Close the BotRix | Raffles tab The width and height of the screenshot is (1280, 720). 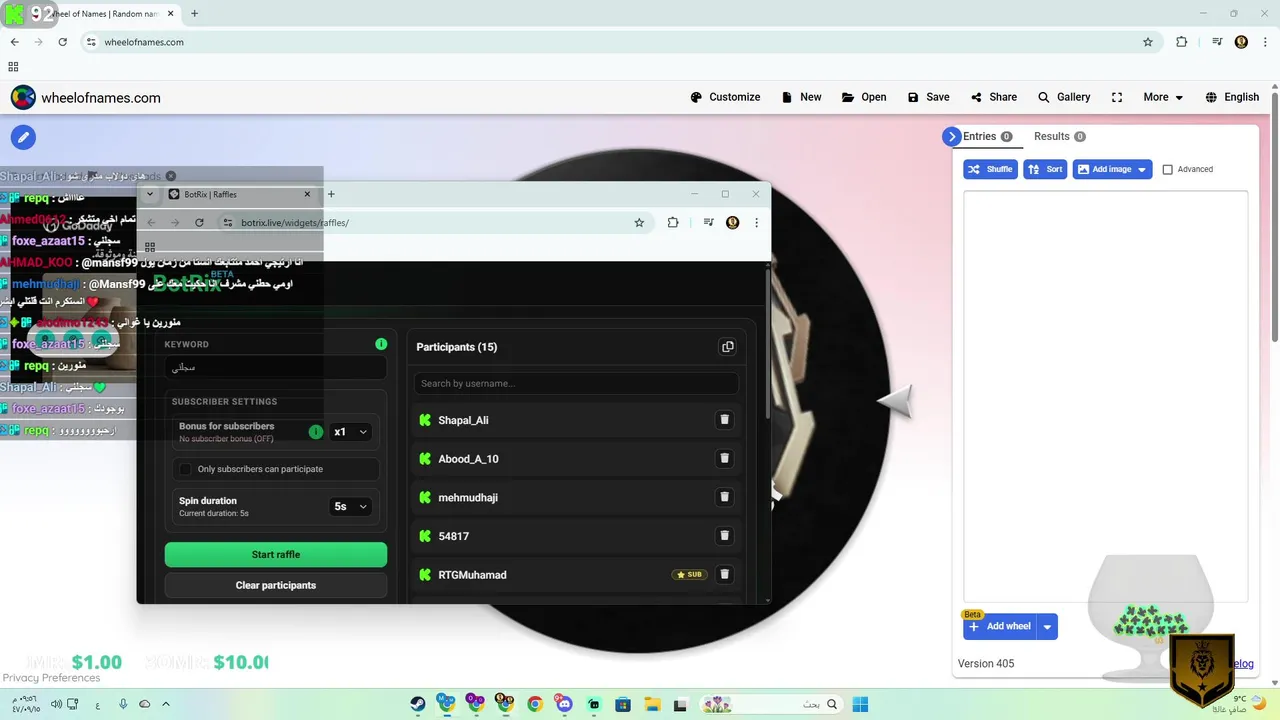pyautogui.click(x=308, y=194)
